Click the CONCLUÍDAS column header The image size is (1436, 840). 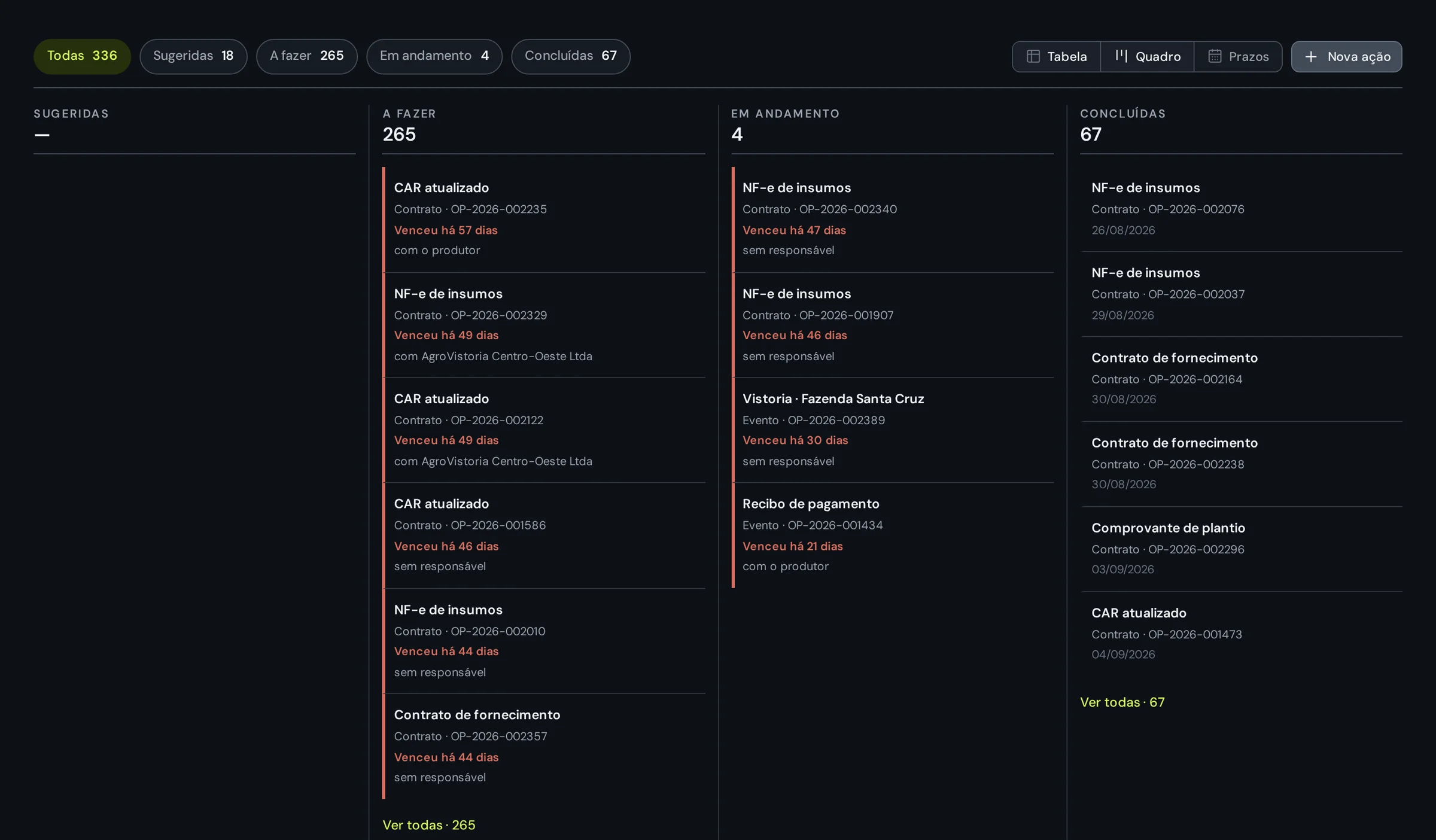(1122, 114)
